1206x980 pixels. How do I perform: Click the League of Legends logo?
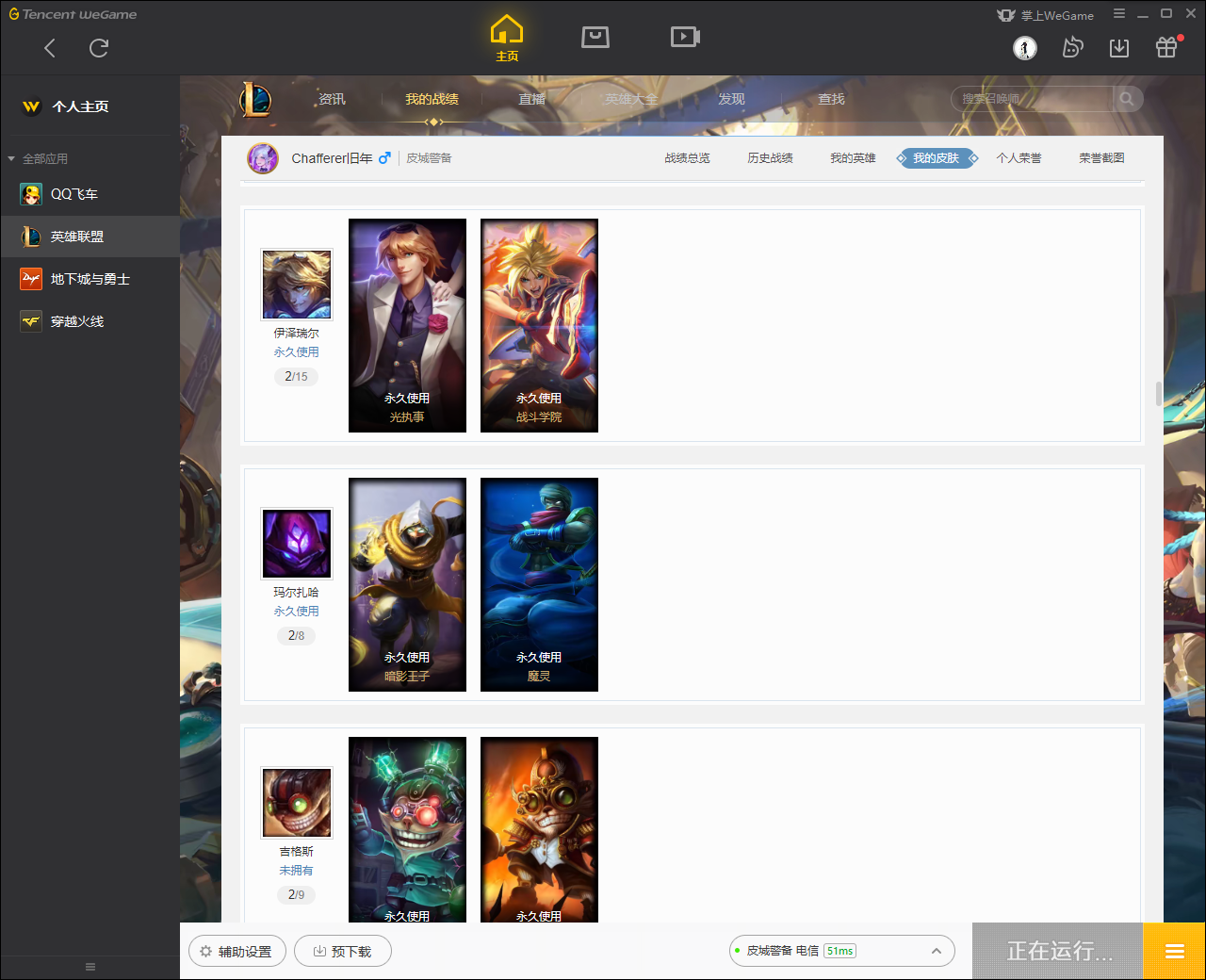click(255, 99)
